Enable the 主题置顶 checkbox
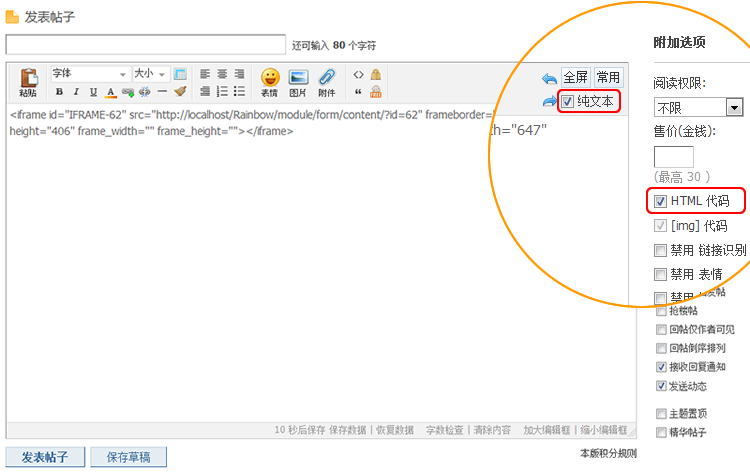Image resolution: width=750 pixels, height=472 pixels. (660, 413)
